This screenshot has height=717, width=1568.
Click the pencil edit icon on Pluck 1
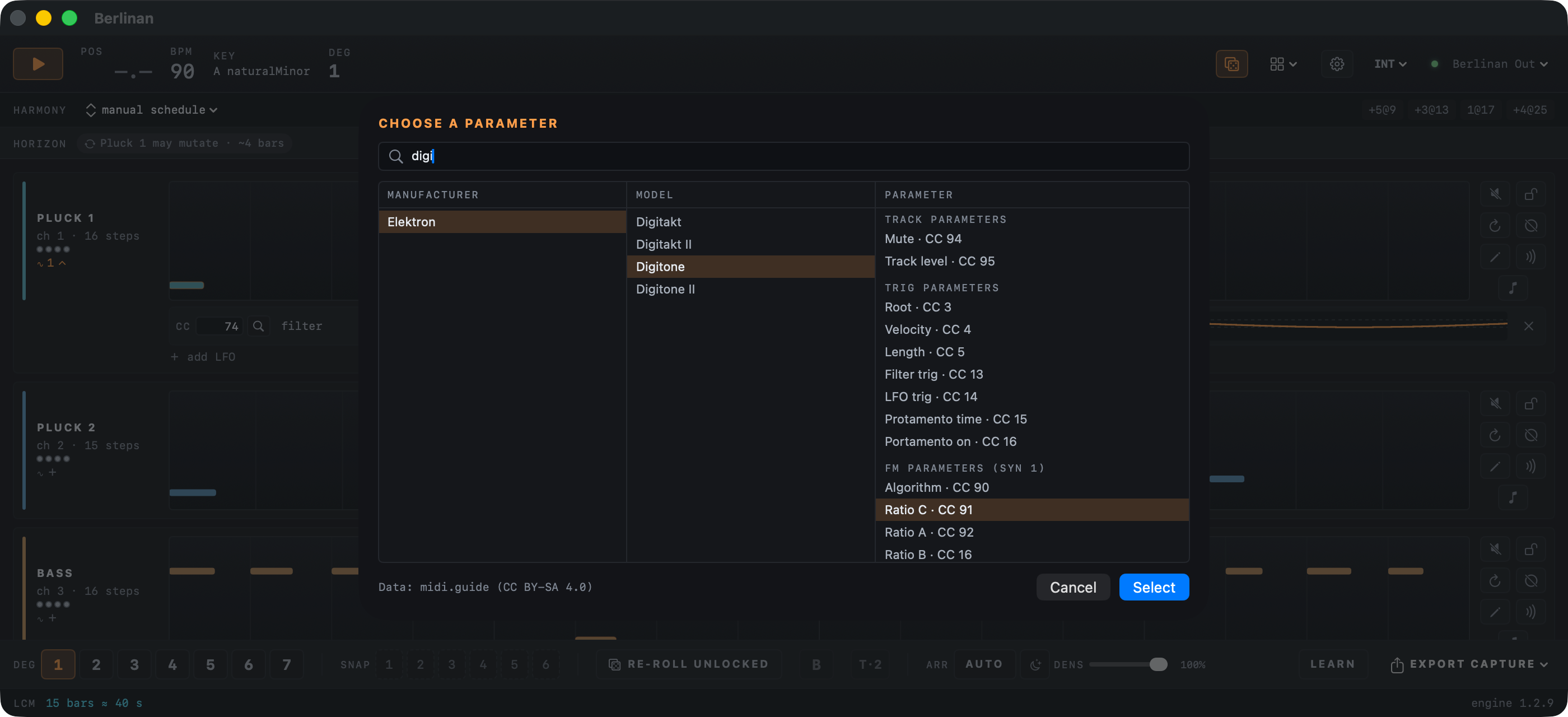tap(1495, 256)
